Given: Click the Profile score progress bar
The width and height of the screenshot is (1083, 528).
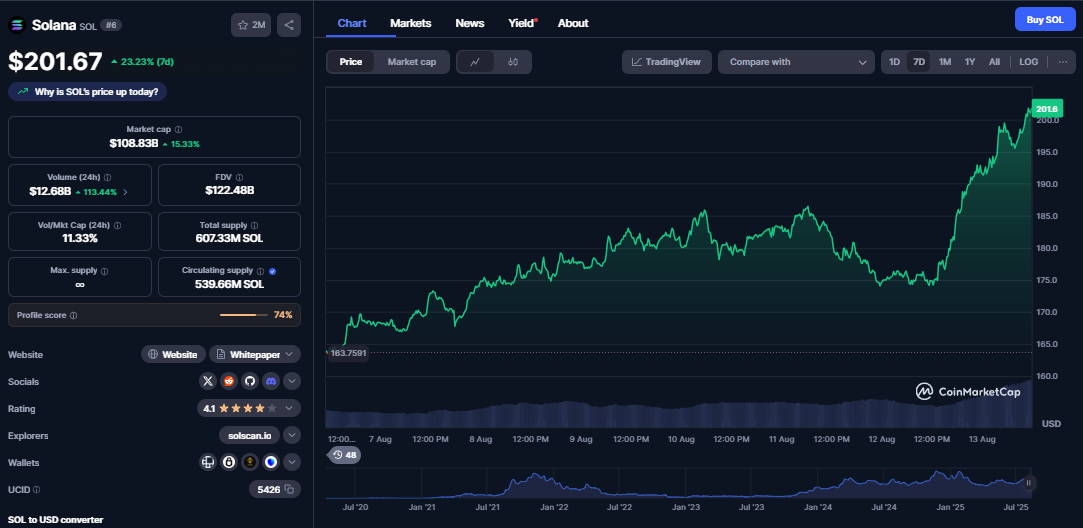Looking at the screenshot, I should click(244, 315).
